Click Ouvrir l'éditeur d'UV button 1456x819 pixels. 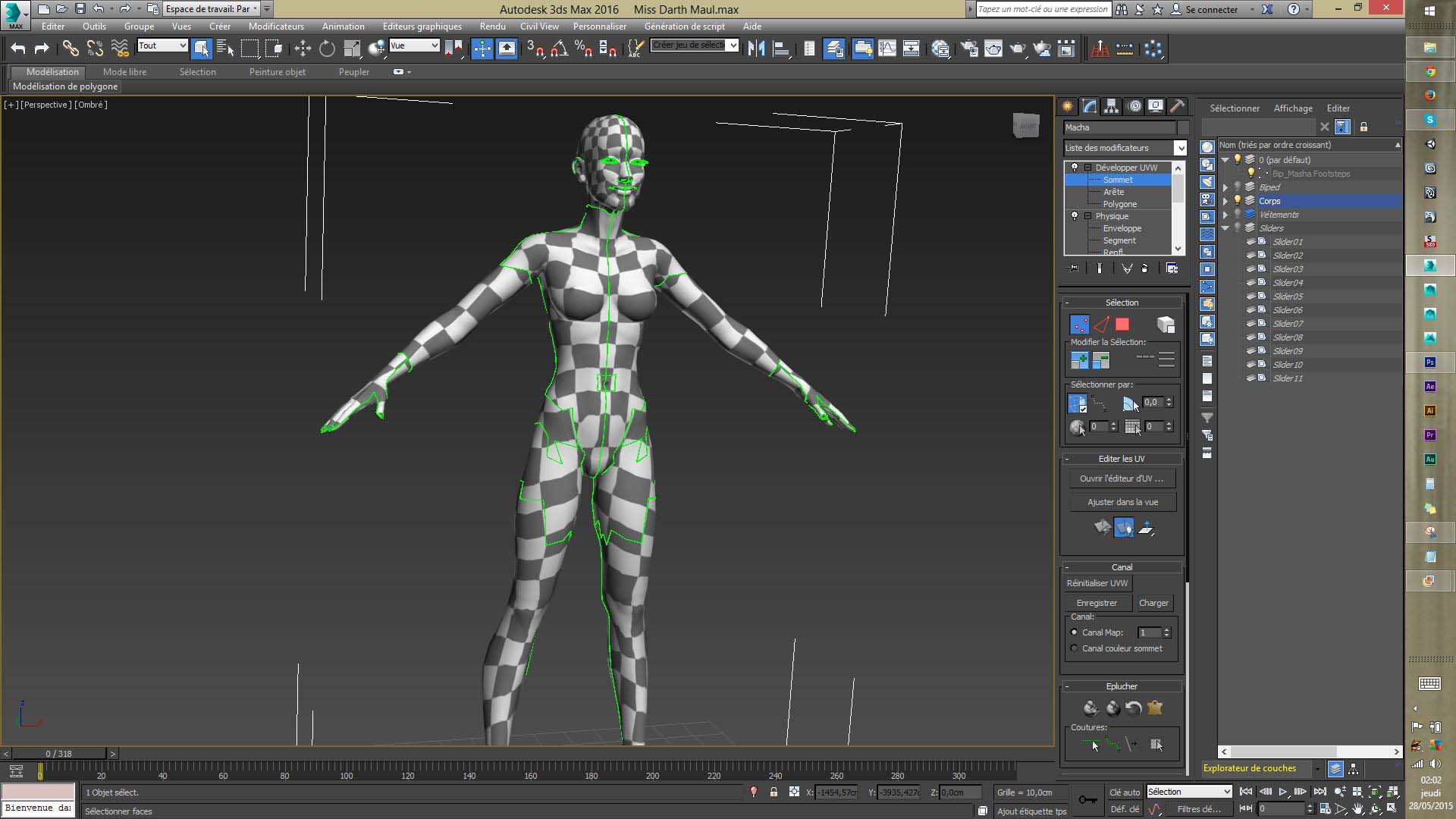1122,479
